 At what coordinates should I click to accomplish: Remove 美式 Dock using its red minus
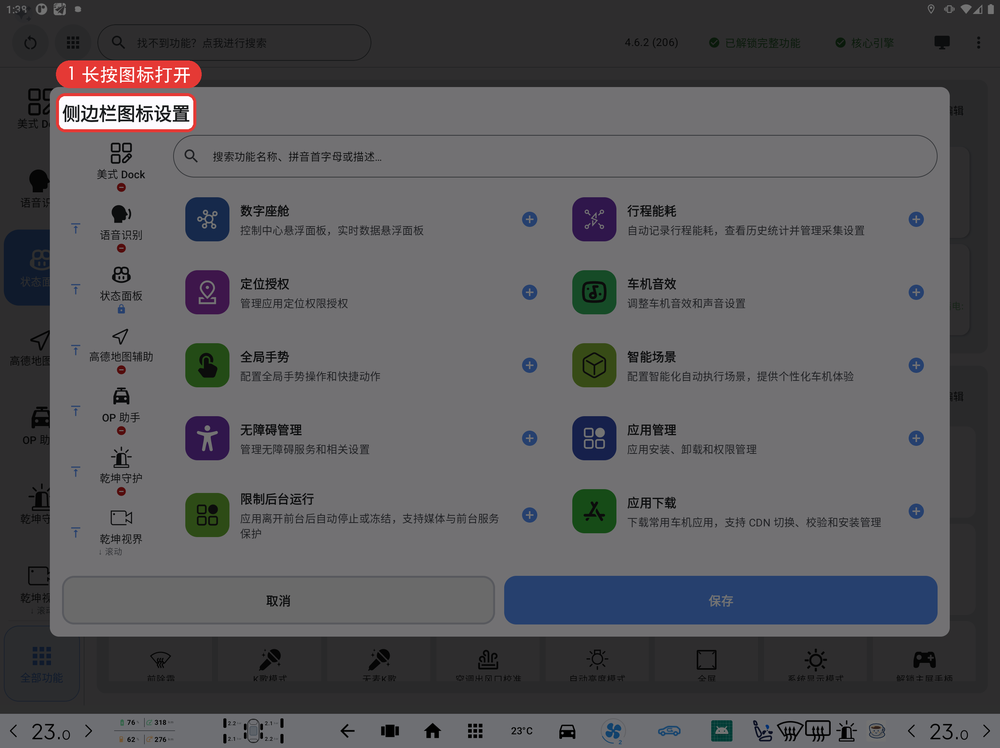121,187
